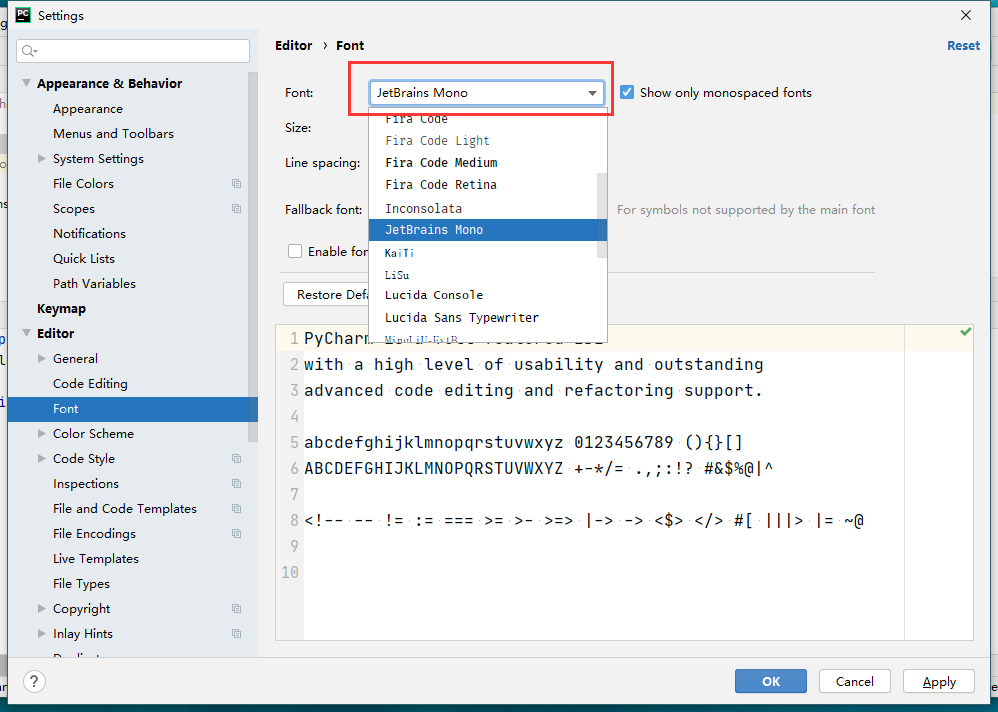Viewport: 998px width, 712px height.
Task: Open Appearance settings page
Action: pyautogui.click(x=88, y=109)
